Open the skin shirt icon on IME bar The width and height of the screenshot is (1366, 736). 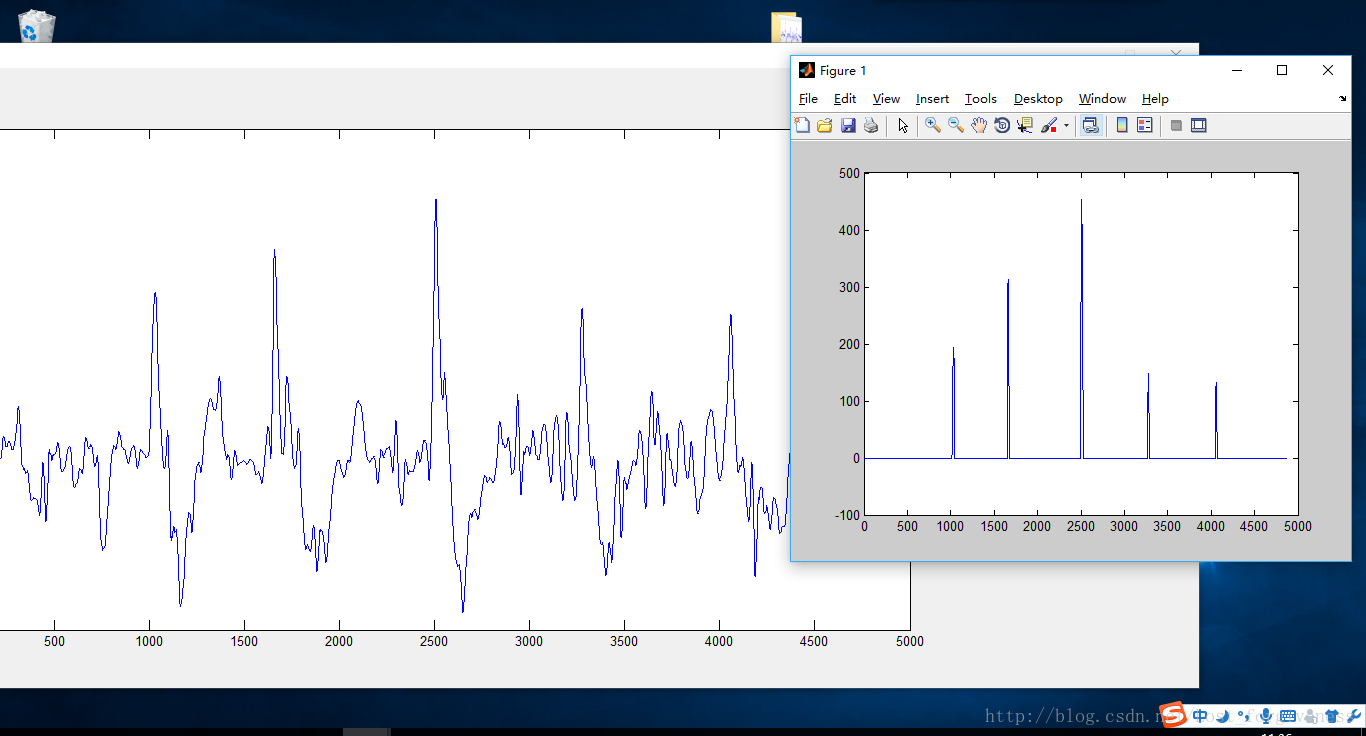click(1334, 716)
